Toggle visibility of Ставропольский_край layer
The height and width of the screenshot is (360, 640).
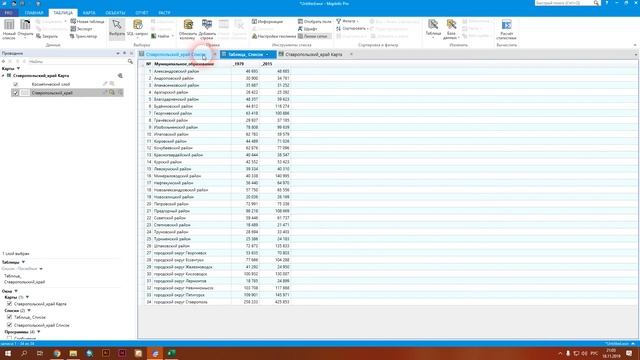click(x=16, y=93)
